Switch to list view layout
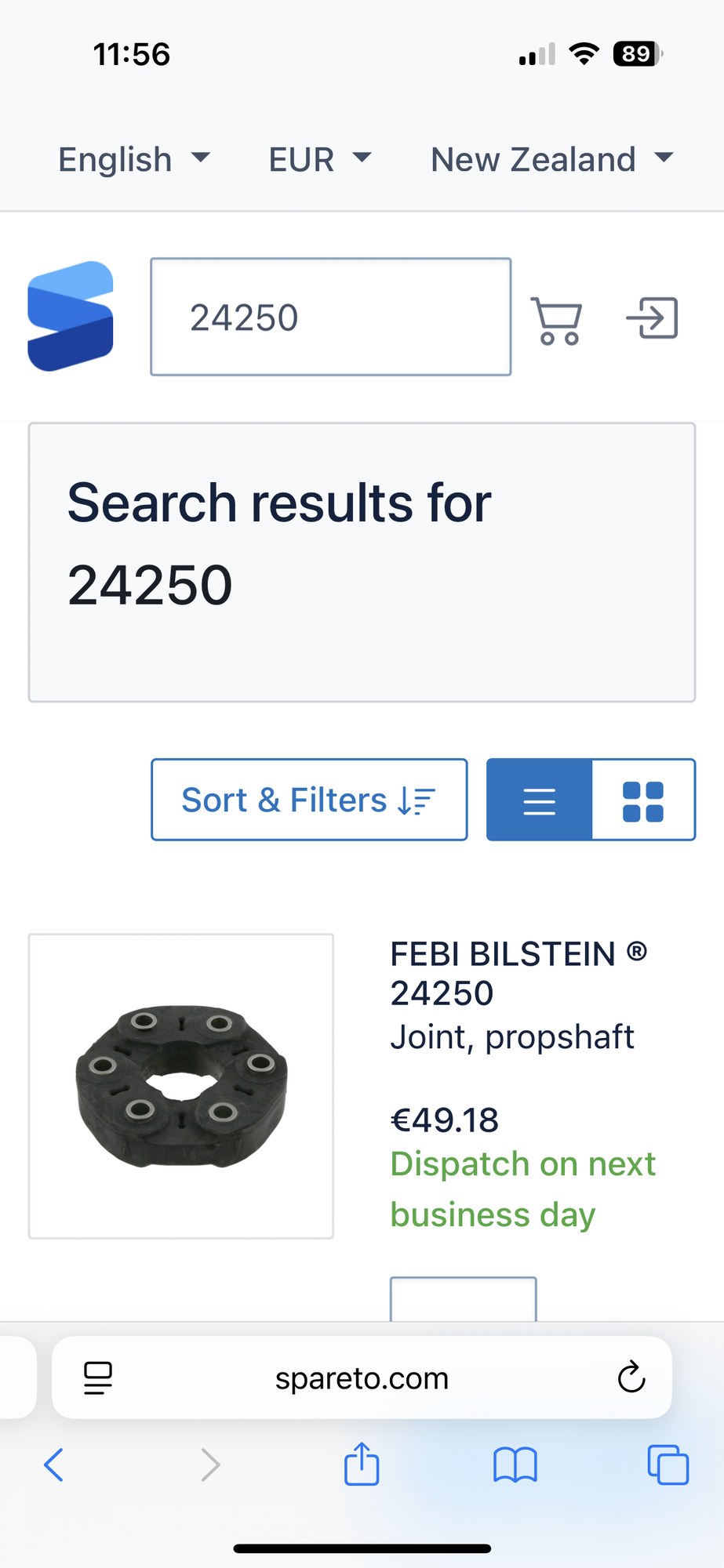This screenshot has width=724, height=1568. point(540,800)
